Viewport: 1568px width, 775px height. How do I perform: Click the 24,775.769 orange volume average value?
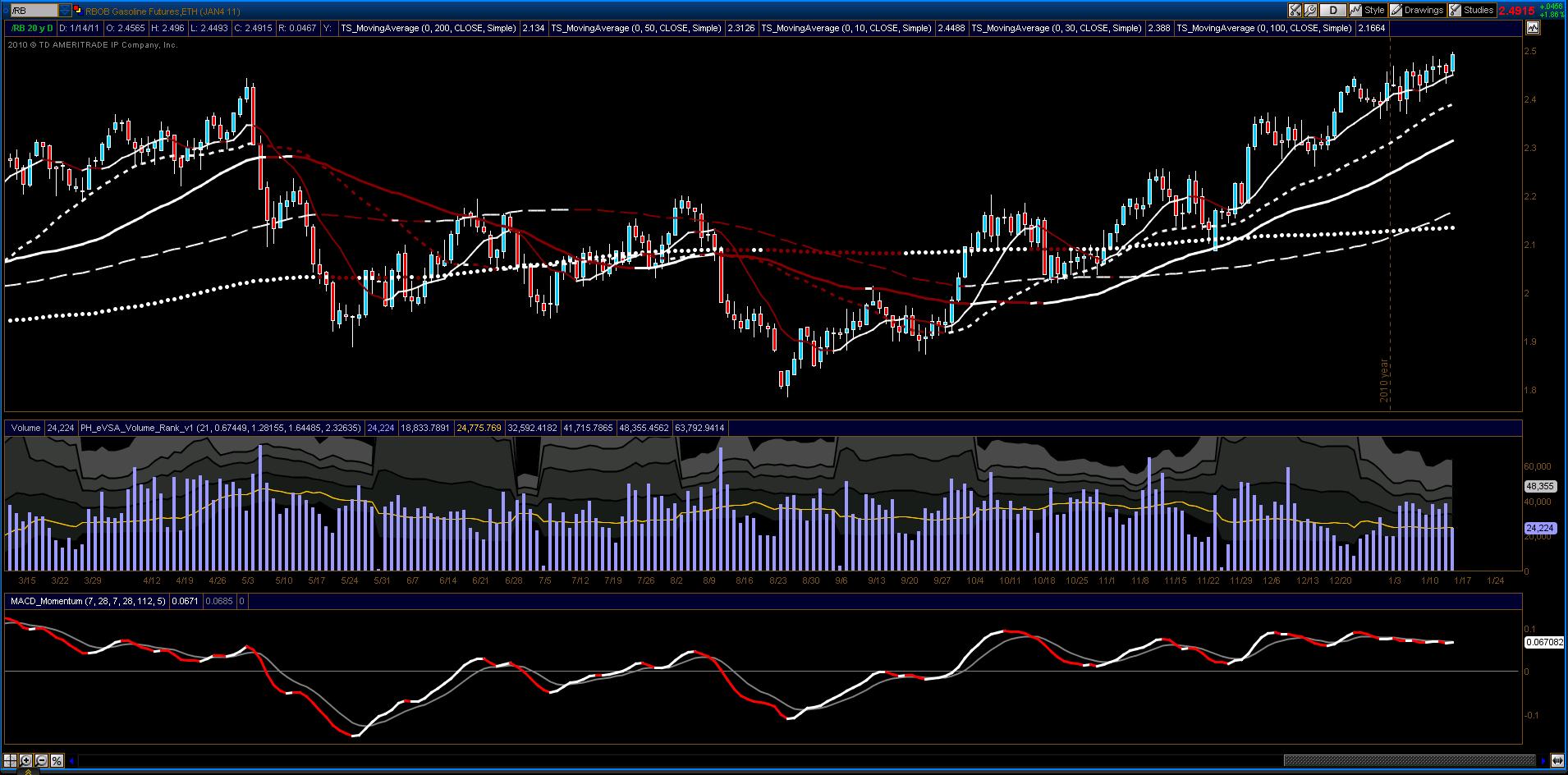479,428
